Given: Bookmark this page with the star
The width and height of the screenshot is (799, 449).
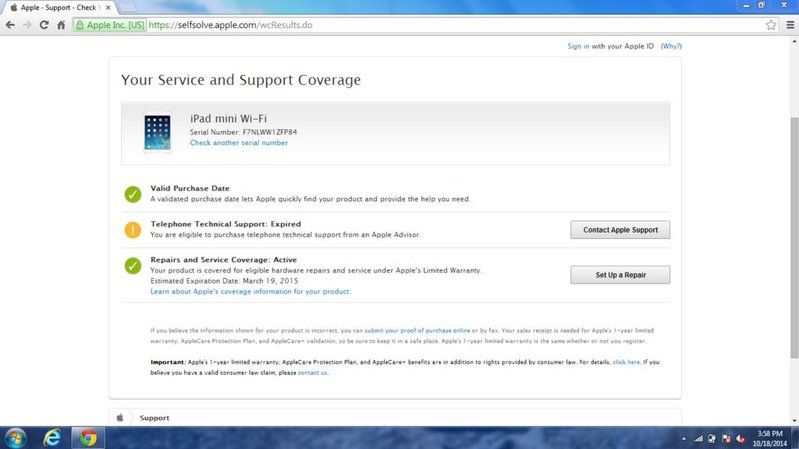Looking at the screenshot, I should (x=771, y=25).
